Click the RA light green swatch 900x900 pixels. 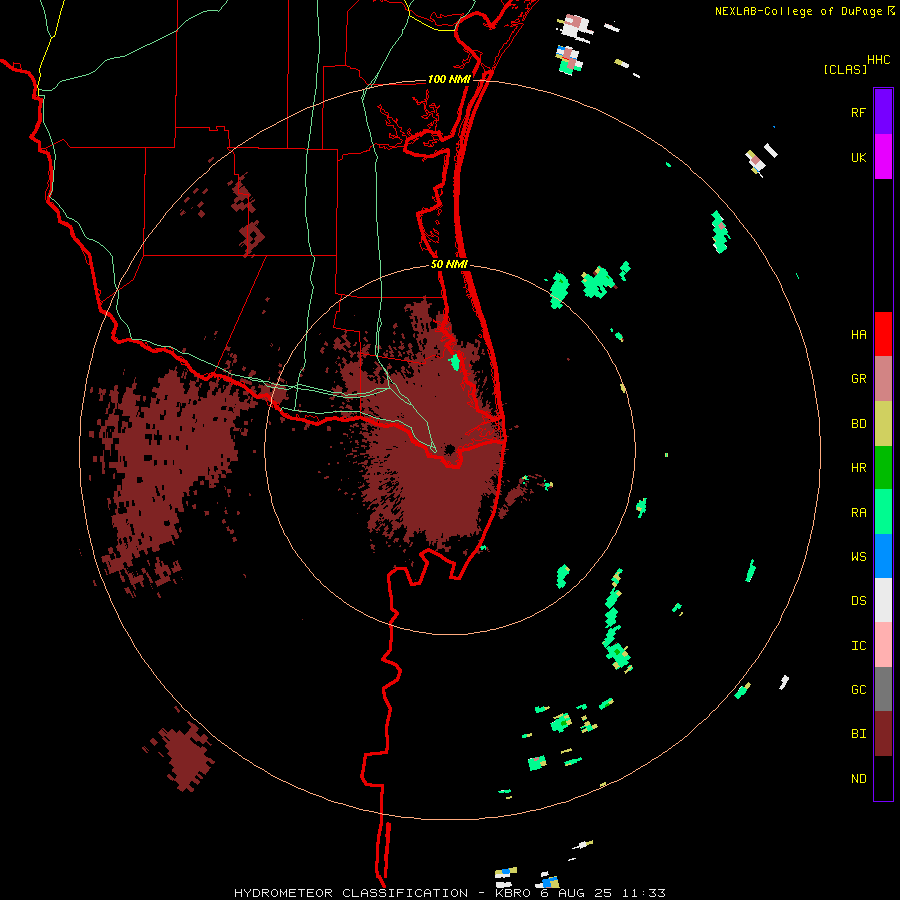click(x=883, y=512)
